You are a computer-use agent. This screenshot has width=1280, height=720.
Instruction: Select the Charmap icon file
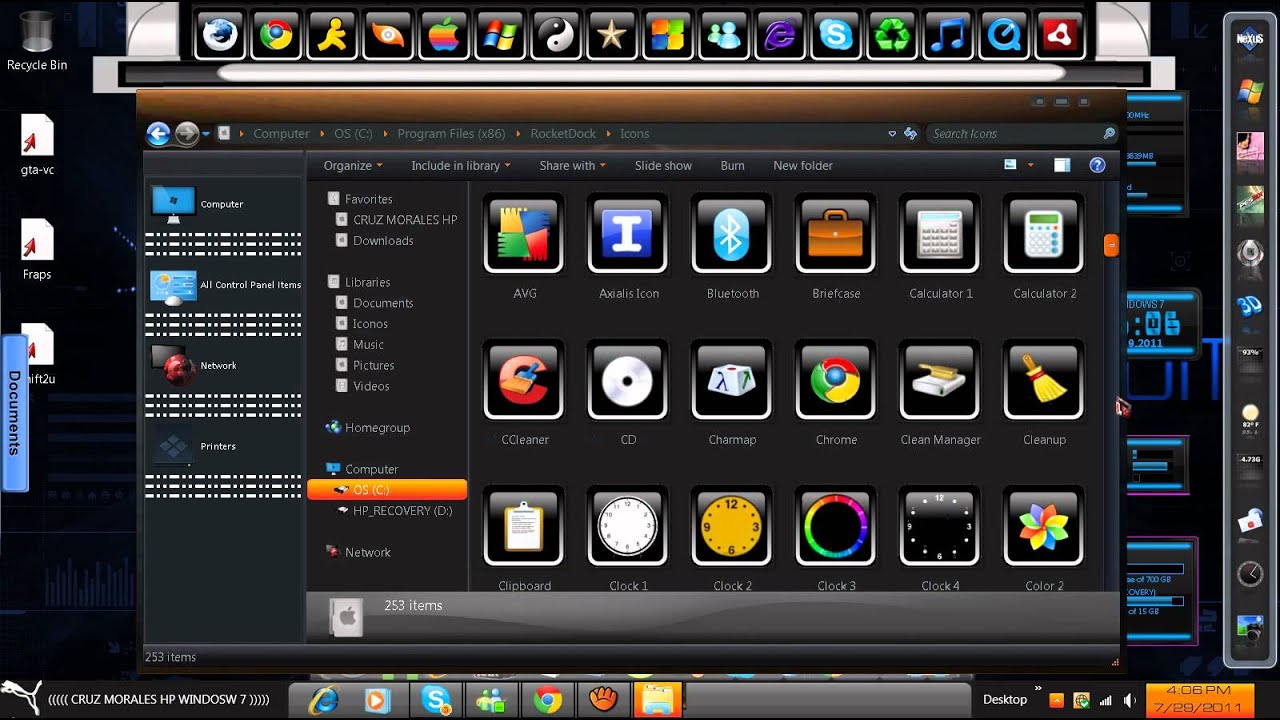732,391
